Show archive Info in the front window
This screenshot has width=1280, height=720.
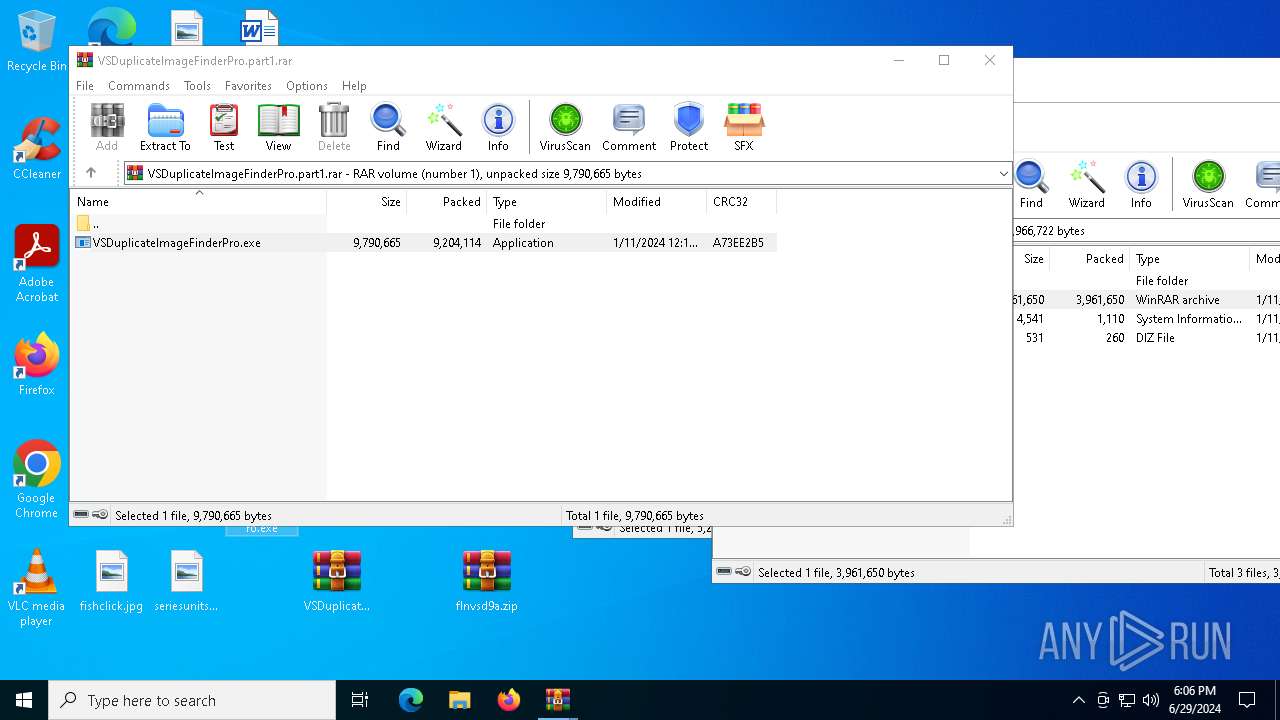498,127
